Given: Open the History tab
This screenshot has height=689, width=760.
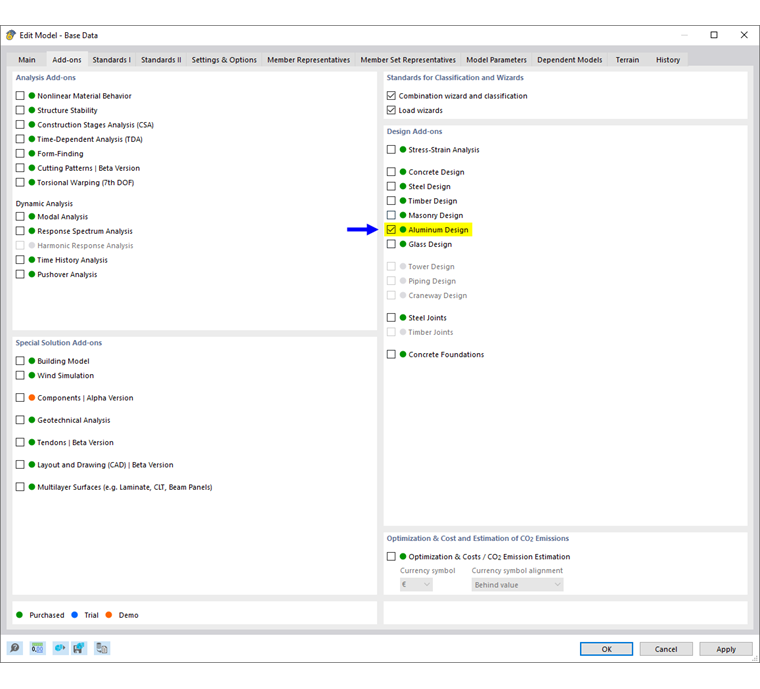Looking at the screenshot, I should pos(668,60).
